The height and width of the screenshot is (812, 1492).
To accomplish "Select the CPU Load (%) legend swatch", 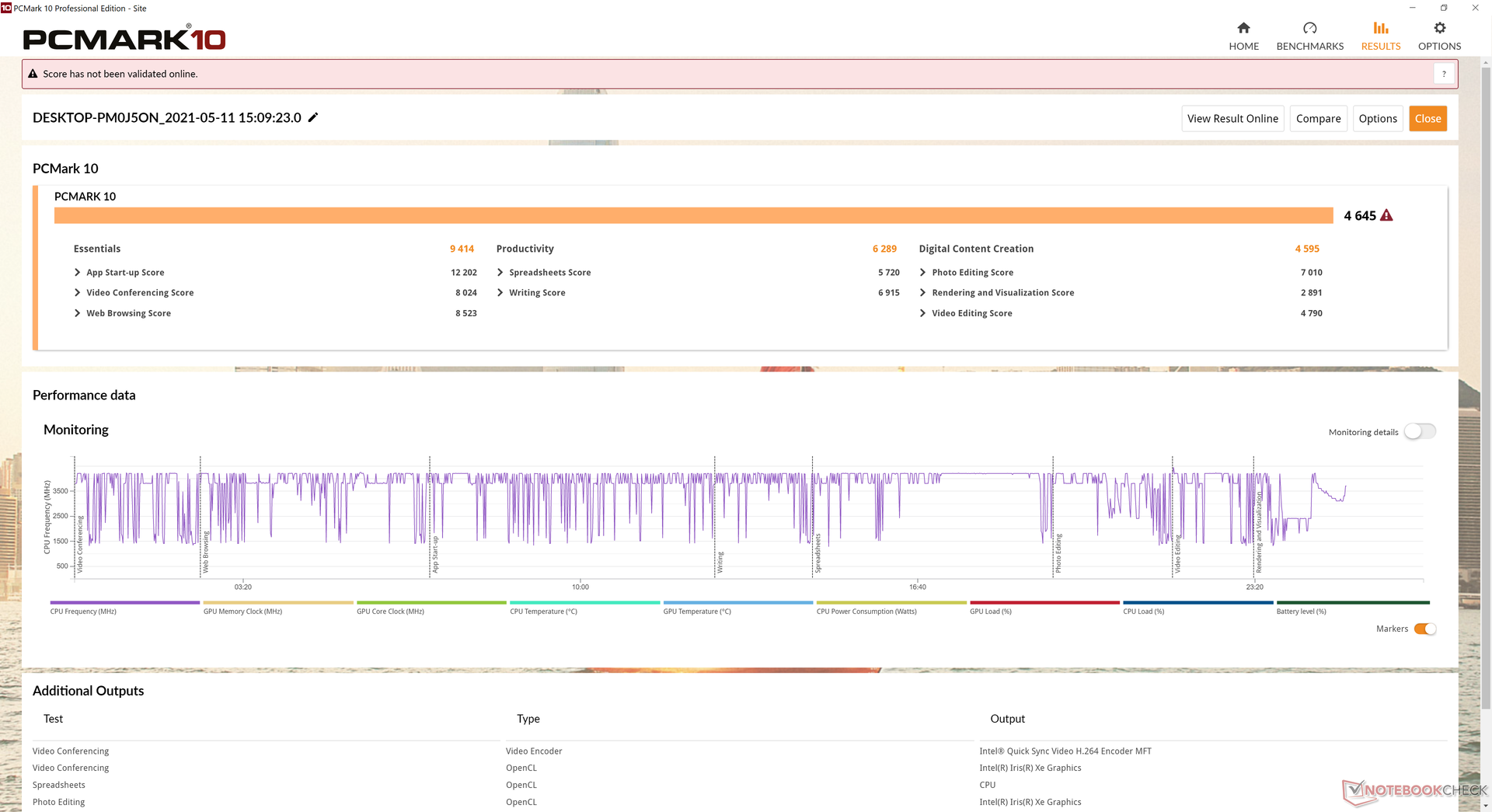I will click(x=1197, y=602).
